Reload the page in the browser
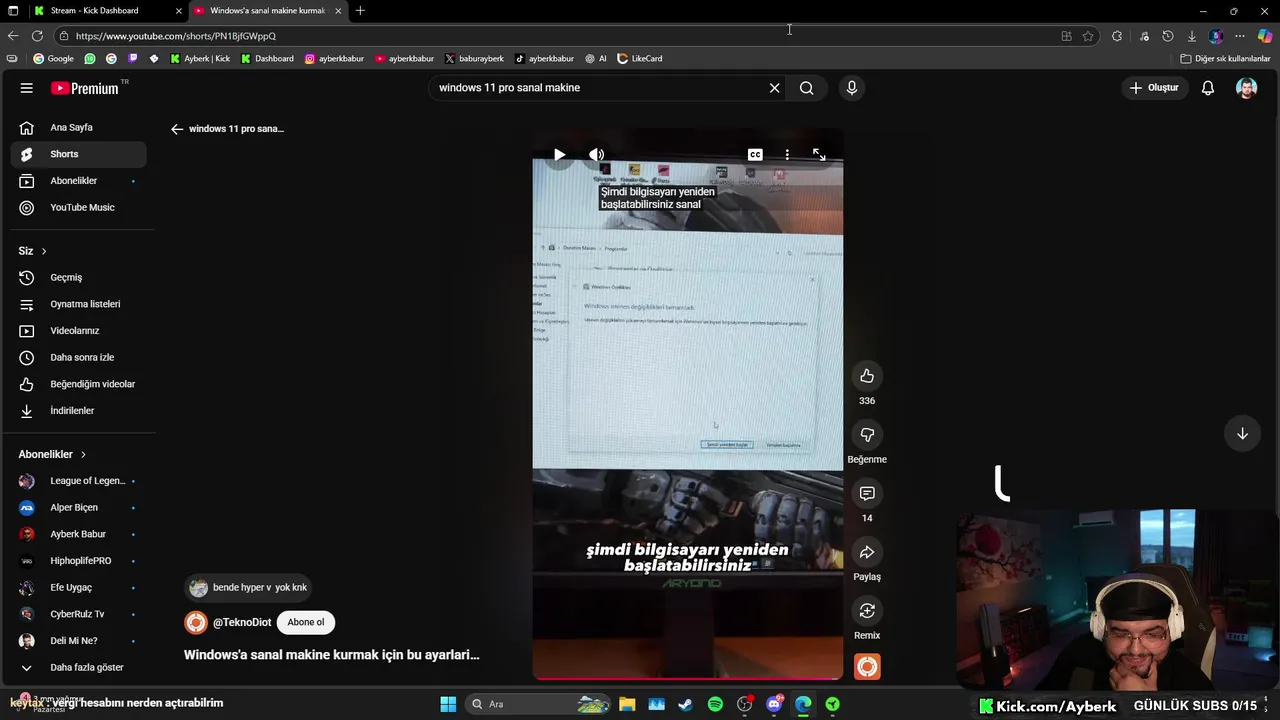This screenshot has height=720, width=1280. coord(37,36)
